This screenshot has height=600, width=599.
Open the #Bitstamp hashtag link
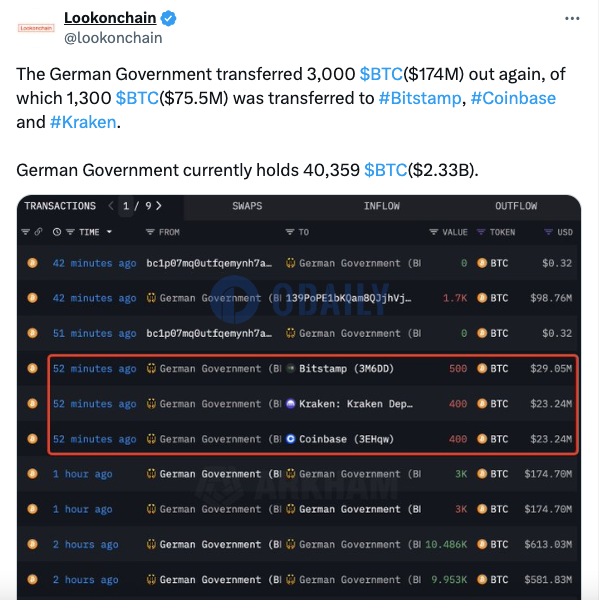[x=420, y=98]
